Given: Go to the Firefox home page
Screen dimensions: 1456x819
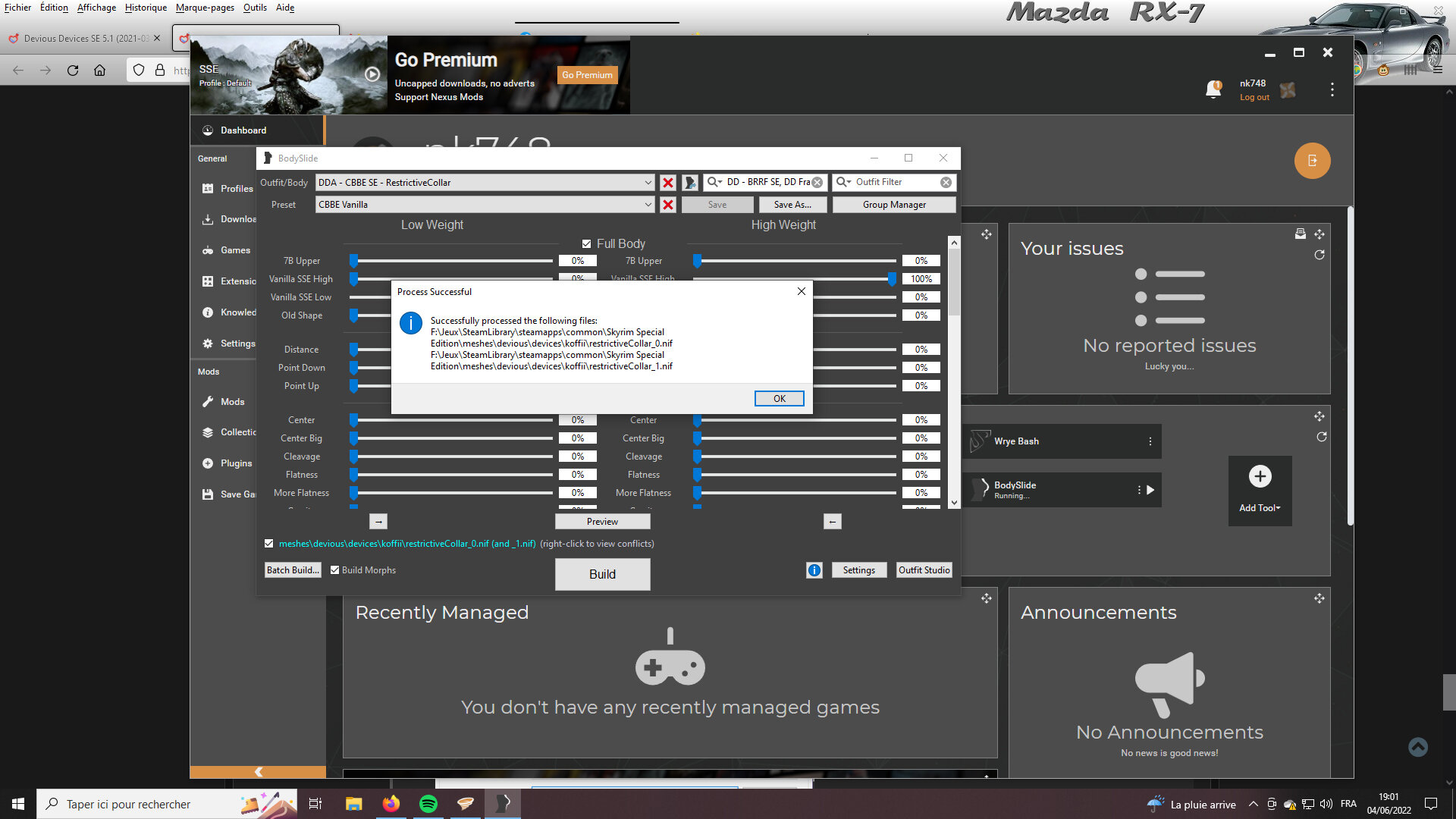Looking at the screenshot, I should click(99, 71).
